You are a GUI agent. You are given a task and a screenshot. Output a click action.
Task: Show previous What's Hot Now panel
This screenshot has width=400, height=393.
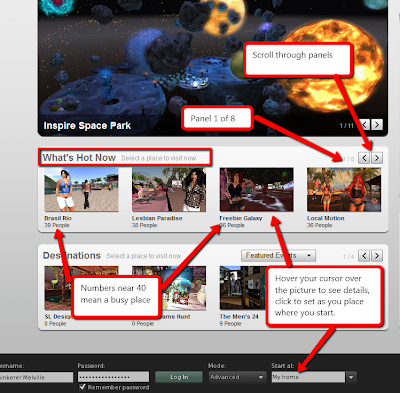[x=364, y=158]
